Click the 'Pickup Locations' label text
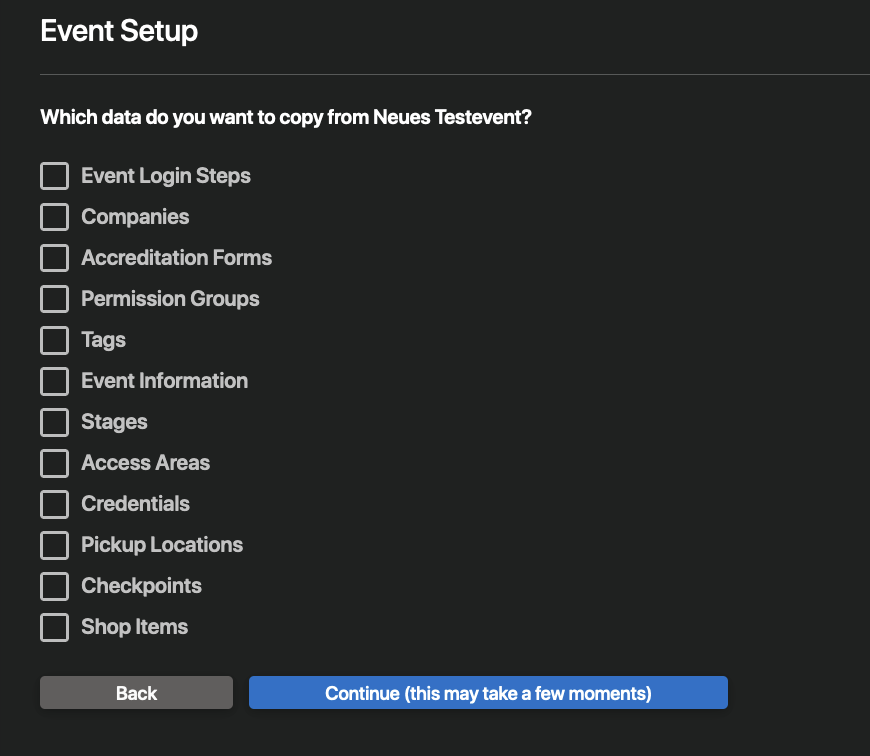Screen dimensions: 870x756 click(162, 545)
